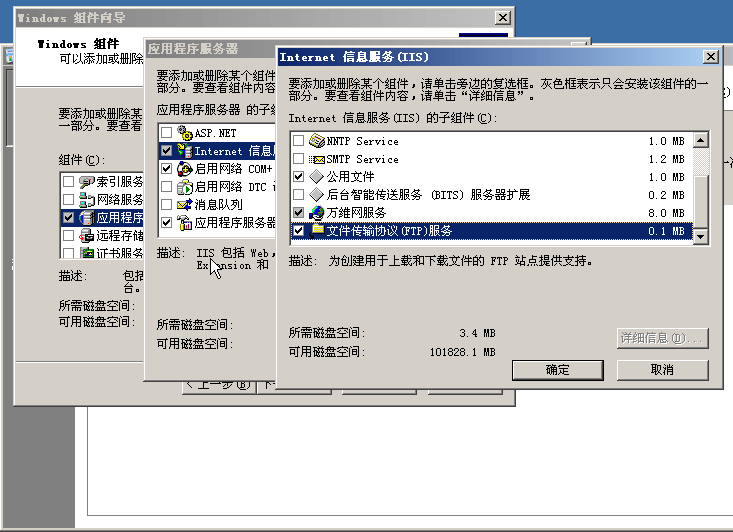Viewport: 733px width, 532px height.
Task: Enable the SMTP Service checkbox
Action: (298, 159)
